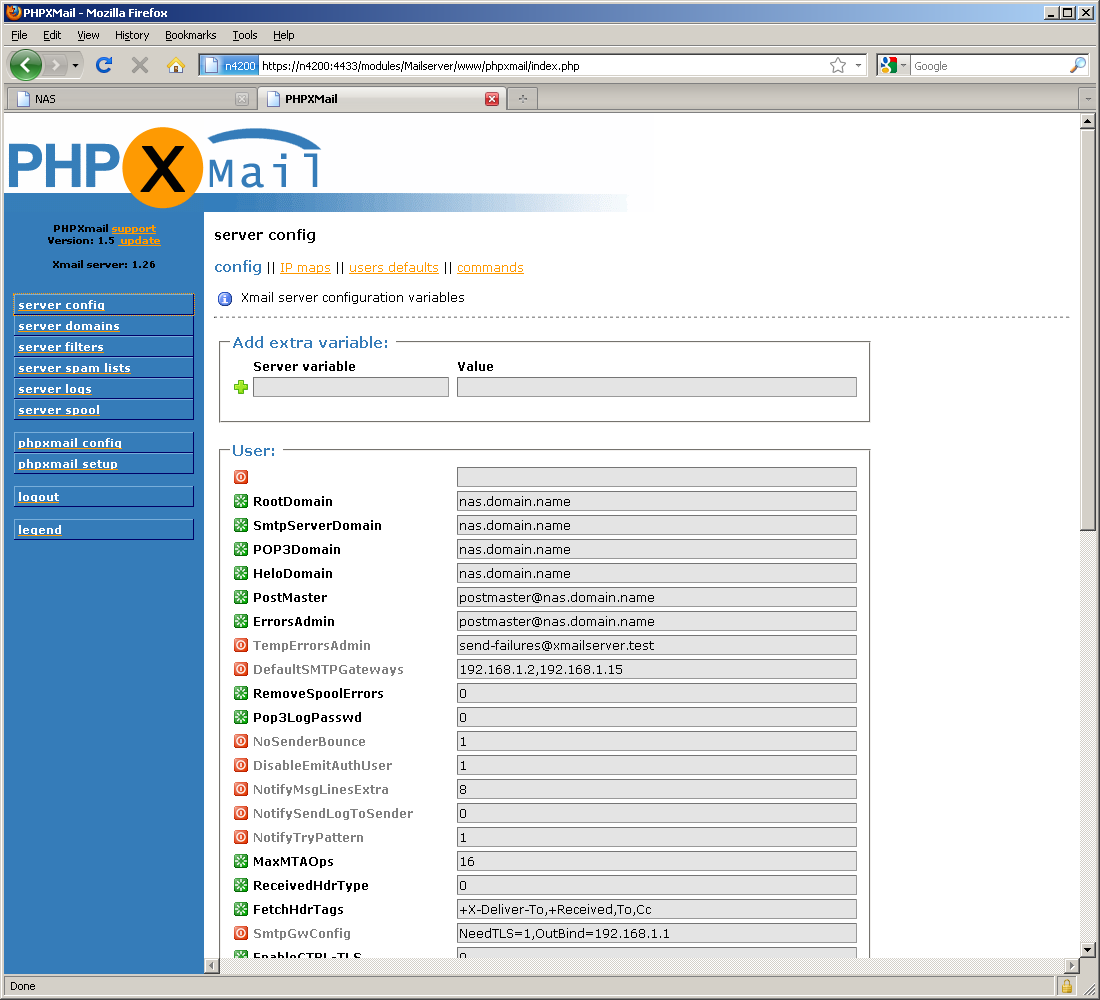The image size is (1100, 1000).
Task: Open the phpxmail config link
Action: (70, 443)
